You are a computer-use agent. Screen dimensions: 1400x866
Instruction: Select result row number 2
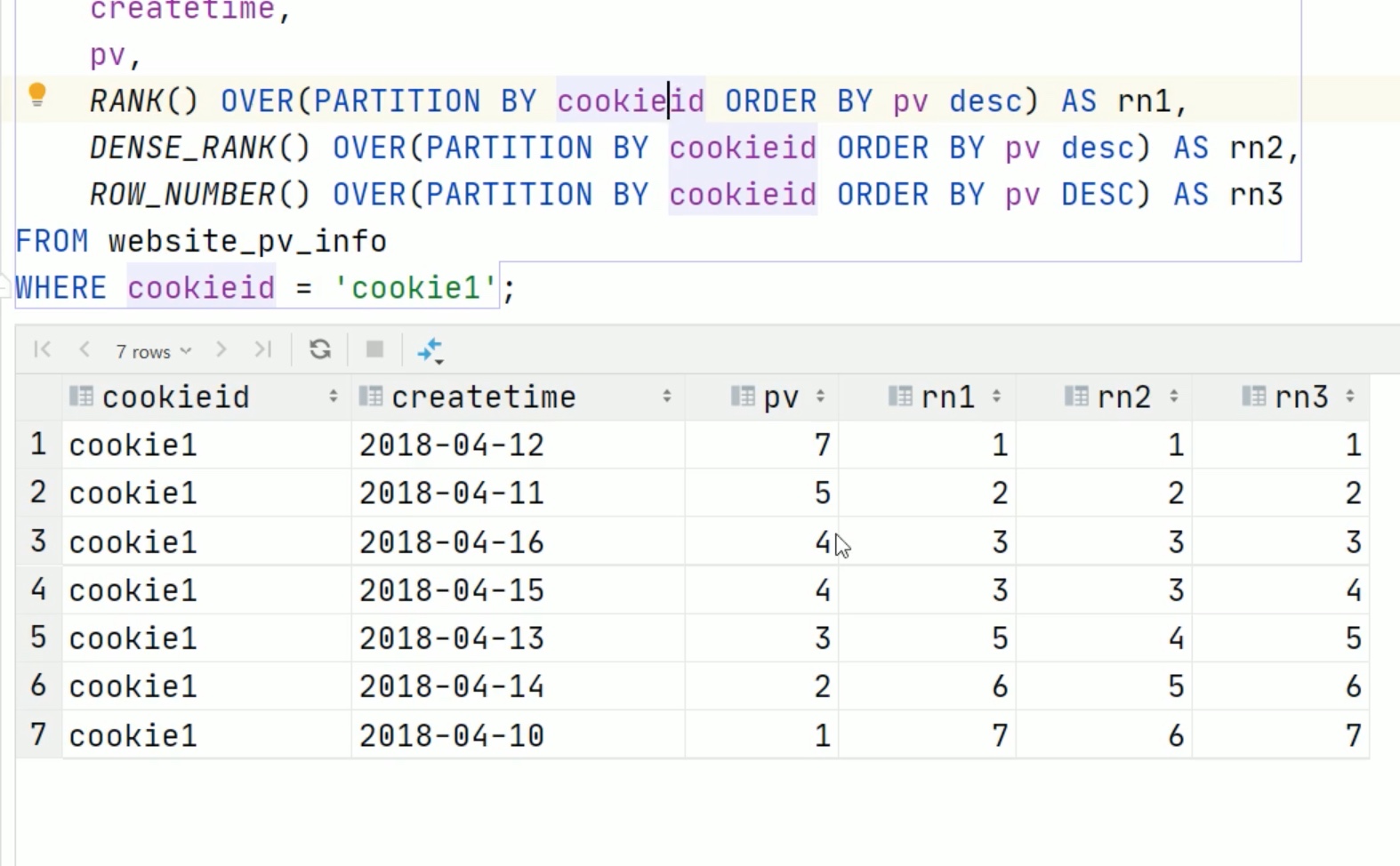pos(38,492)
